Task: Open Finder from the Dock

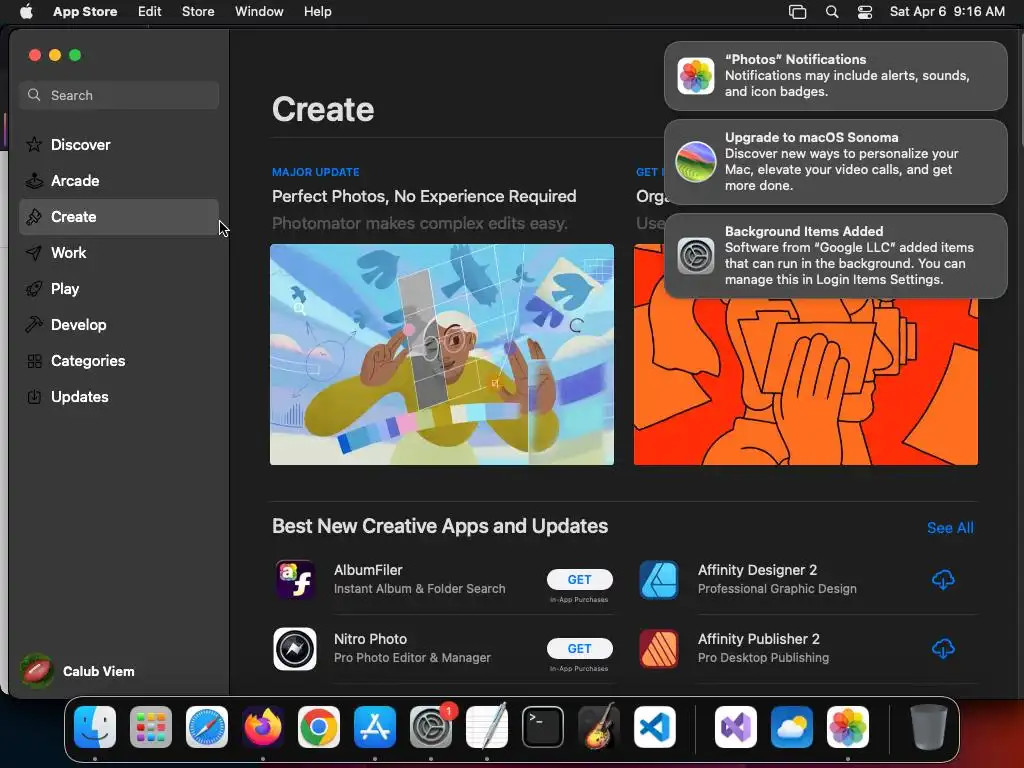Action: pos(95,727)
